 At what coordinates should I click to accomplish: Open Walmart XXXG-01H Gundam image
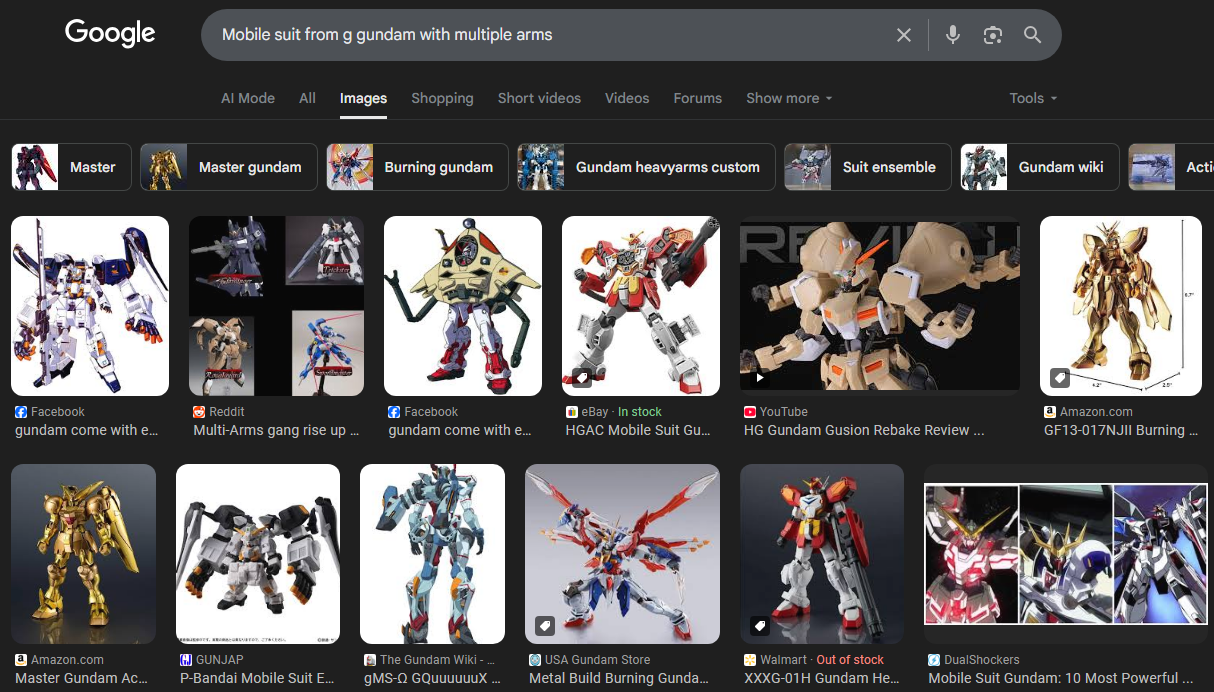[822, 554]
